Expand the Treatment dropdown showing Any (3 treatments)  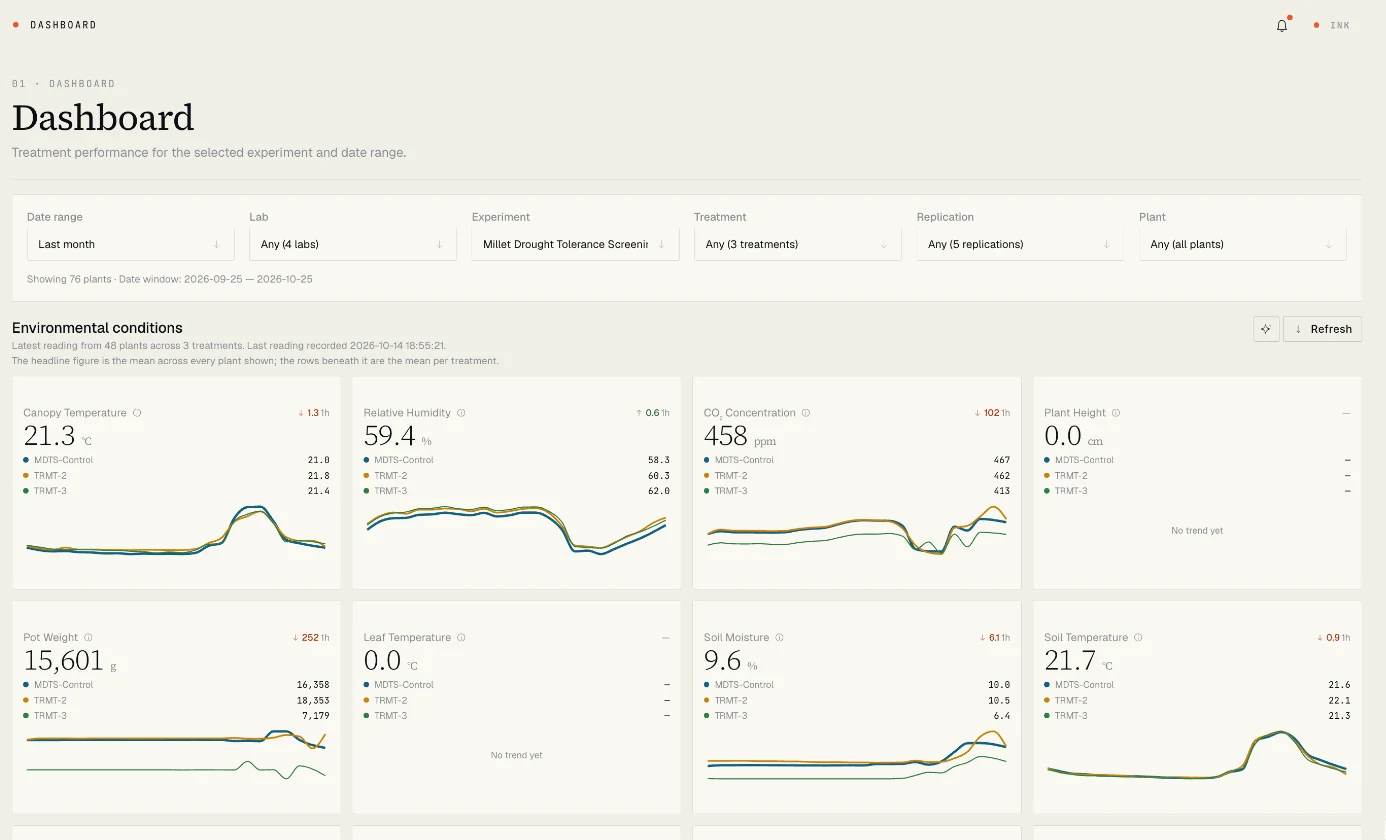tap(798, 244)
